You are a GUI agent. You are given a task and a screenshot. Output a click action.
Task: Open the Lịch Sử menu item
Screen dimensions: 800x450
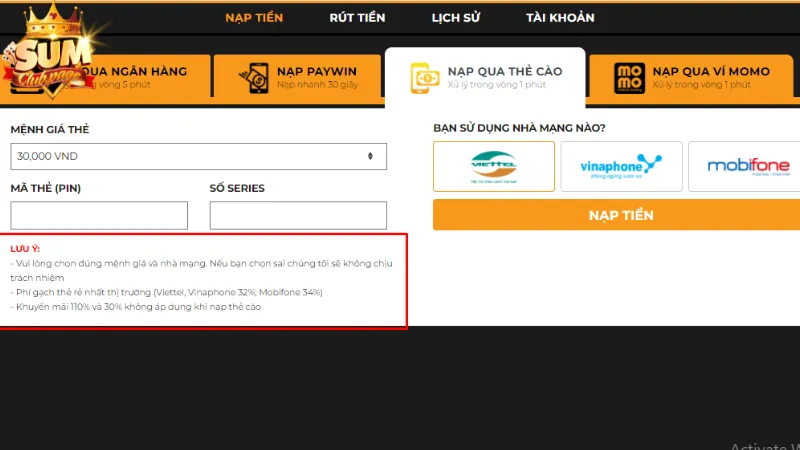point(455,18)
